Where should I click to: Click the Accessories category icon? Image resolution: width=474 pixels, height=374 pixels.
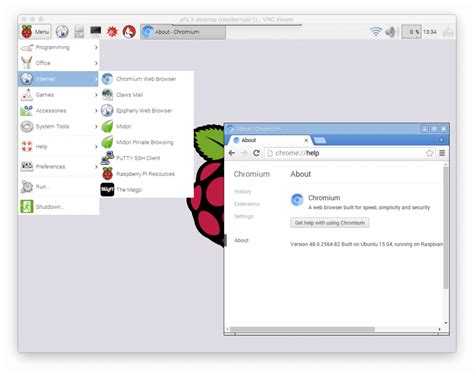(x=27, y=111)
